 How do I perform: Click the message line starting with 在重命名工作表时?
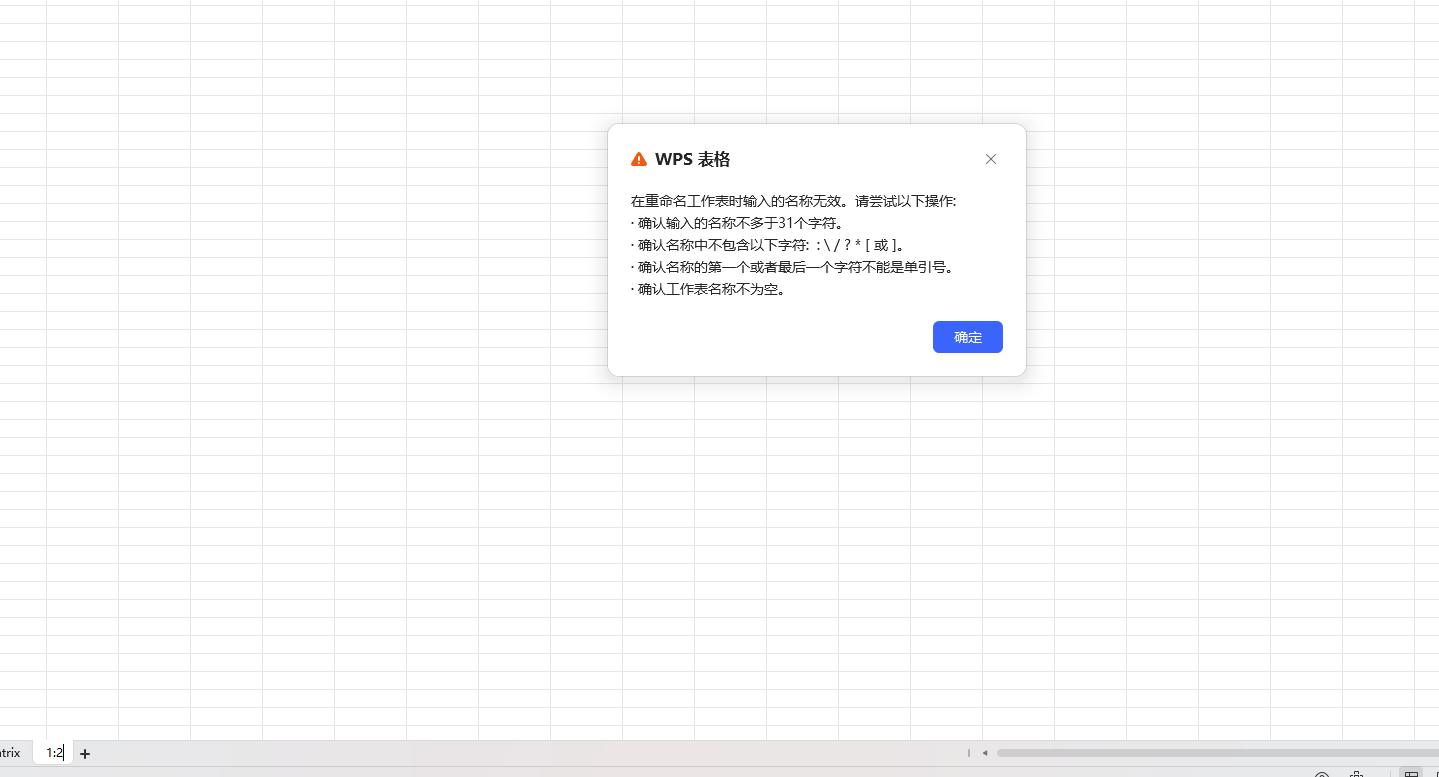793,201
